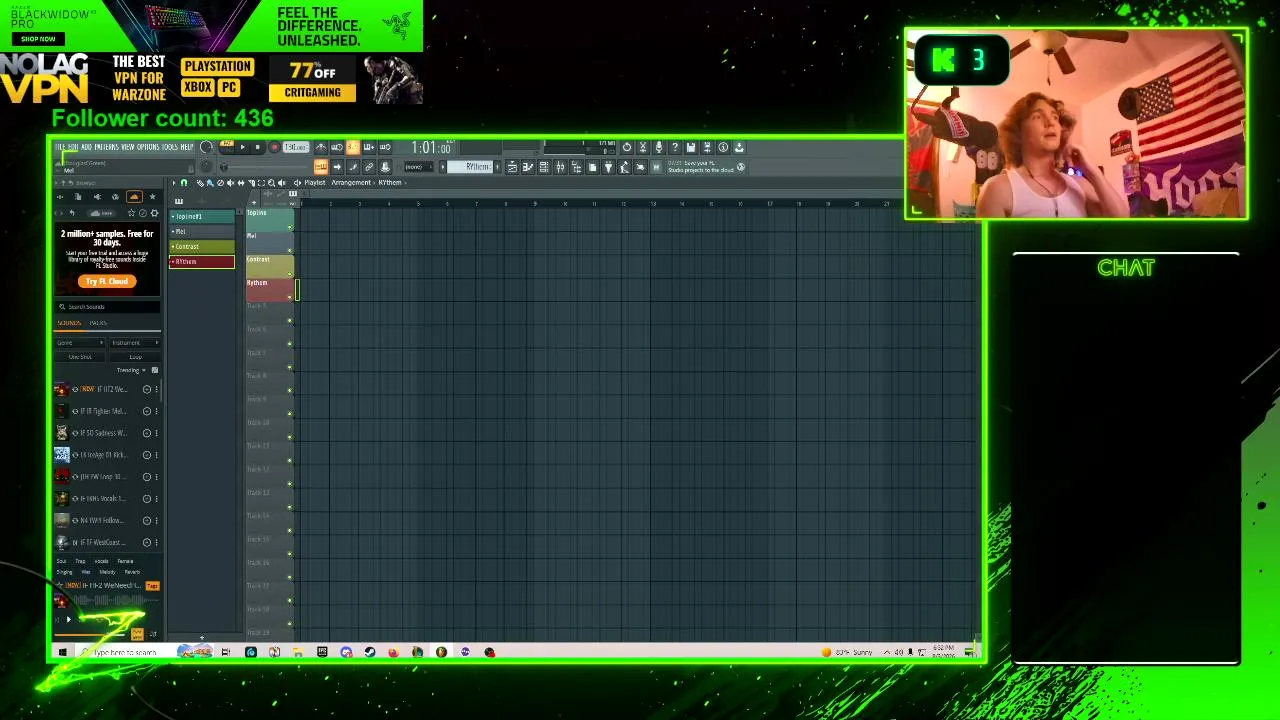This screenshot has width=1280, height=720.
Task: Toggle the Pat/Song mode switch
Action: [x=227, y=147]
